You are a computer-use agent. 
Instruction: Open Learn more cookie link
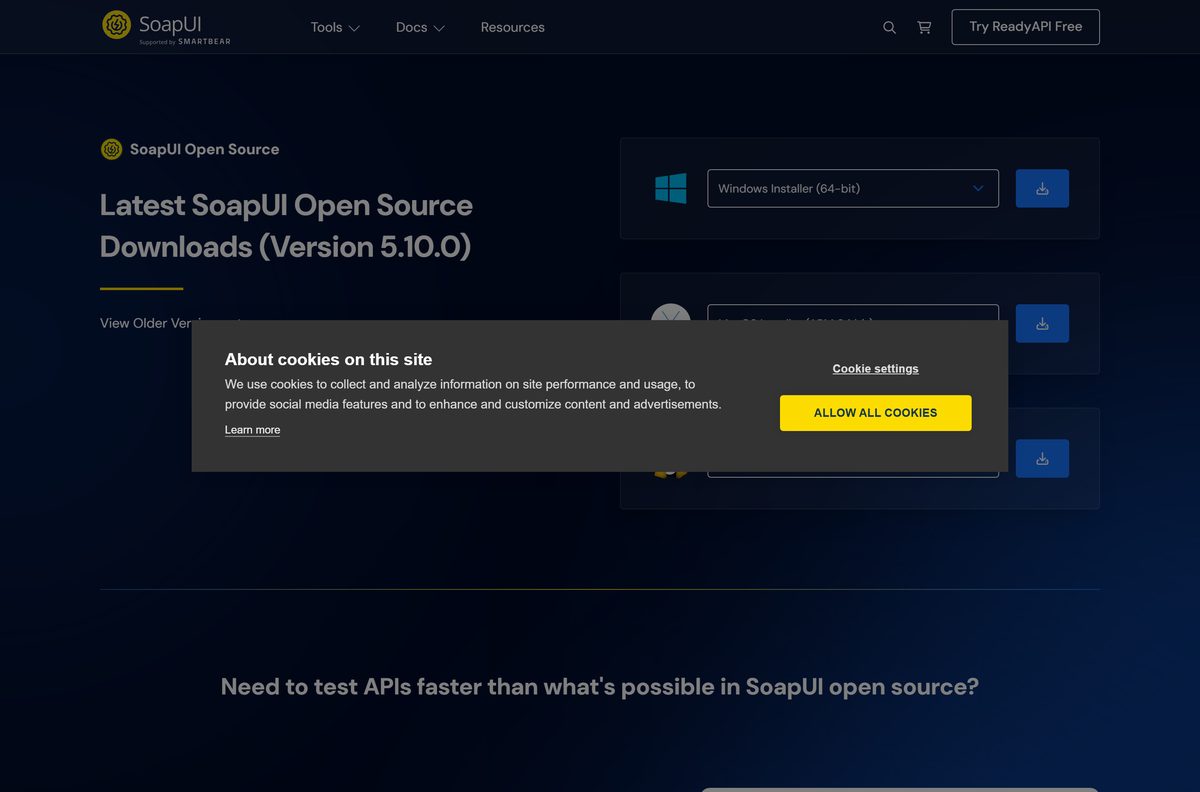click(x=252, y=430)
